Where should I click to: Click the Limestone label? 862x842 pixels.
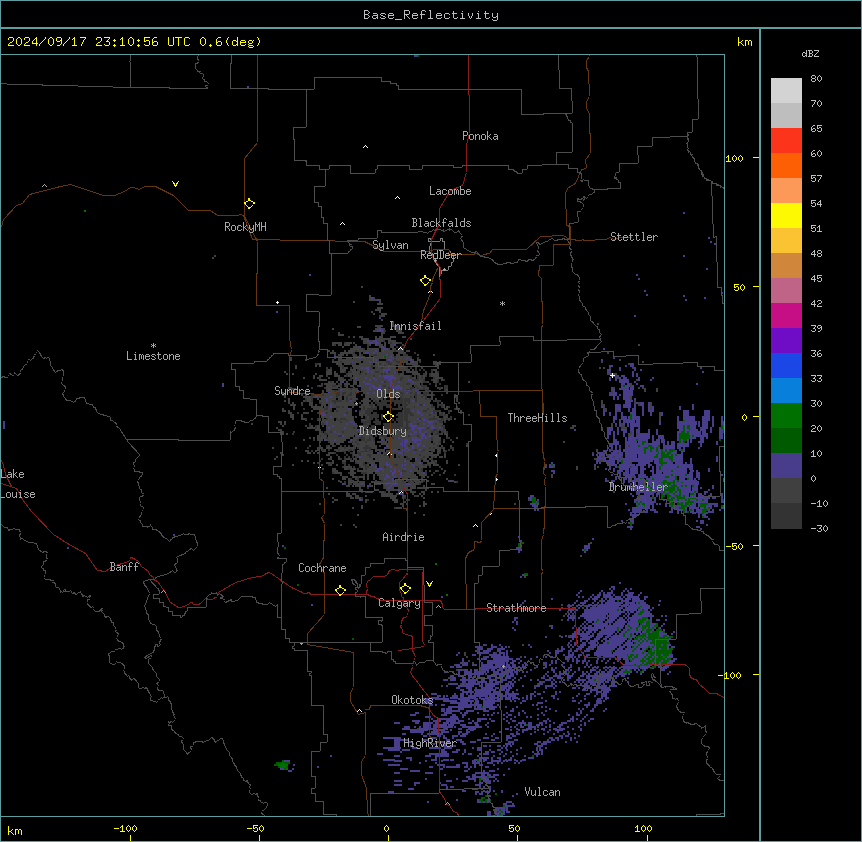click(153, 356)
